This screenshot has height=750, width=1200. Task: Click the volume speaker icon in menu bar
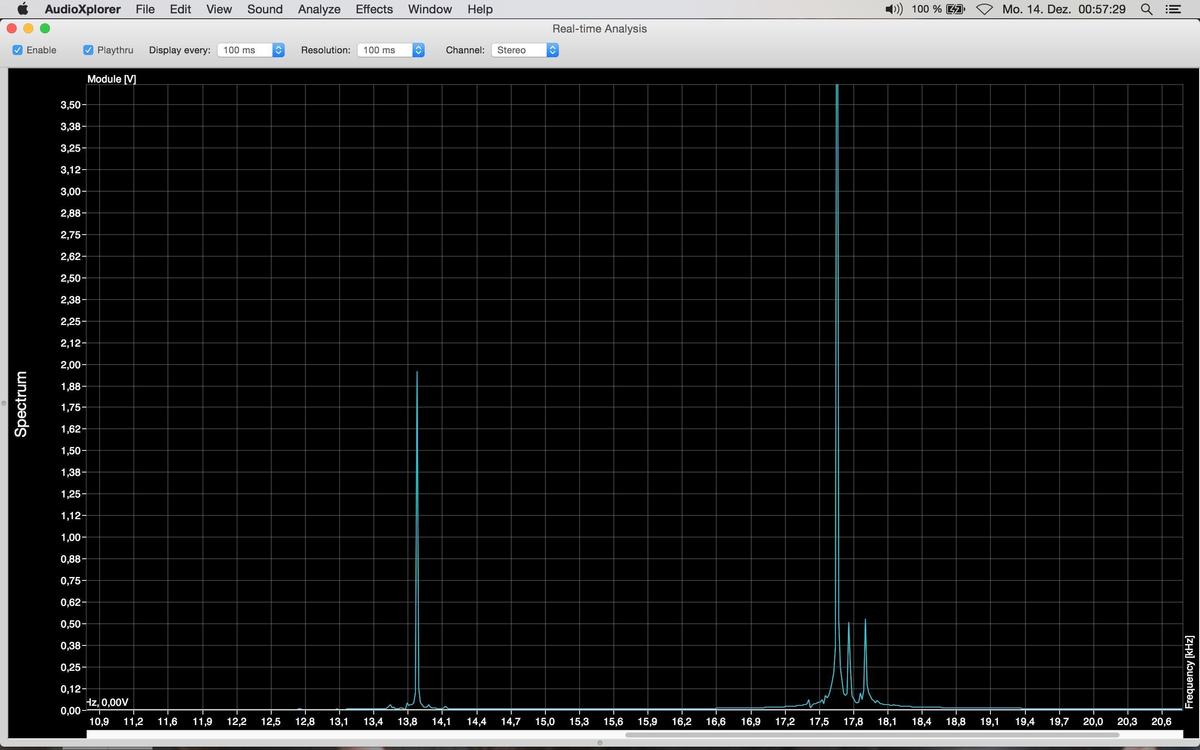(x=894, y=9)
